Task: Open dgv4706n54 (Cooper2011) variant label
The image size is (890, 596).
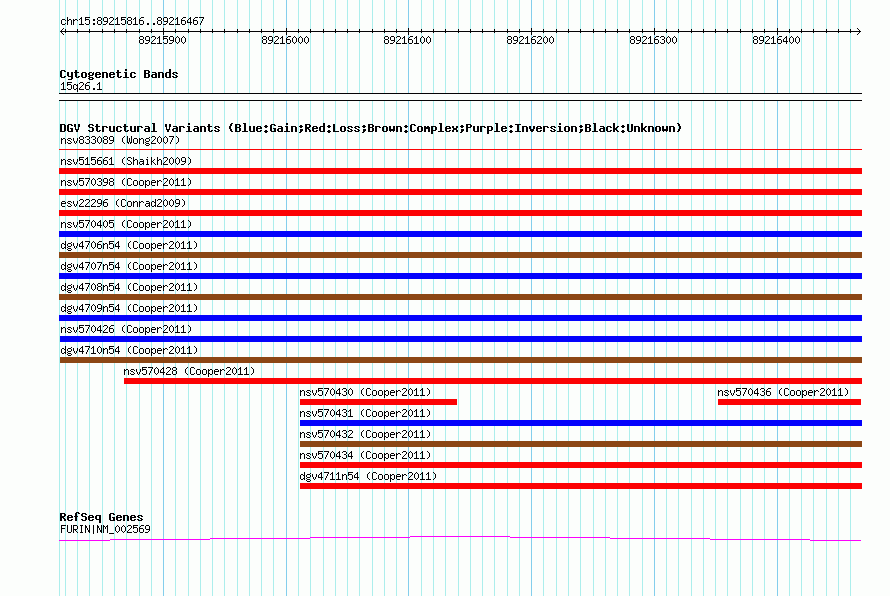Action: (129, 245)
